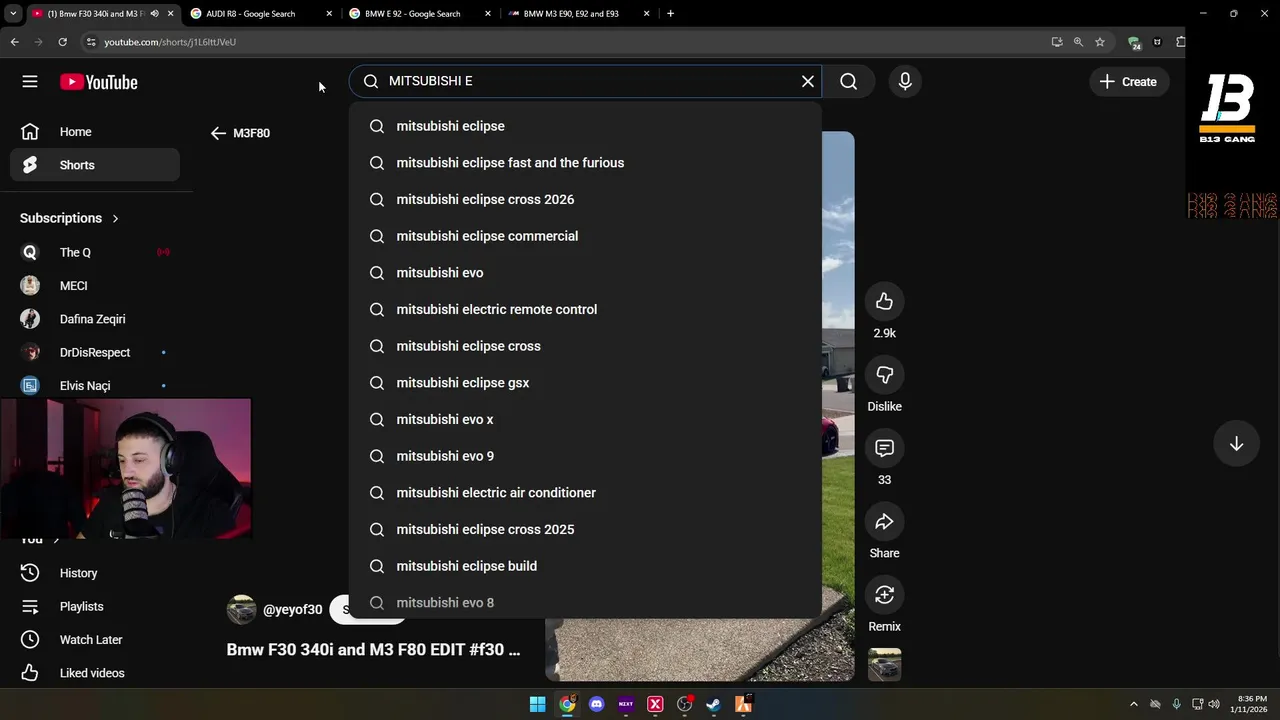The width and height of the screenshot is (1280, 720).
Task: Open Playlists in the sidebar
Action: [x=95, y=606]
